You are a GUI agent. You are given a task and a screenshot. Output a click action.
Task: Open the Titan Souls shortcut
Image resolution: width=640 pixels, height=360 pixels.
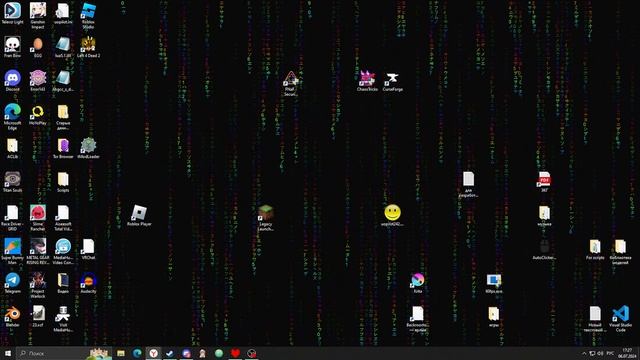(x=13, y=181)
